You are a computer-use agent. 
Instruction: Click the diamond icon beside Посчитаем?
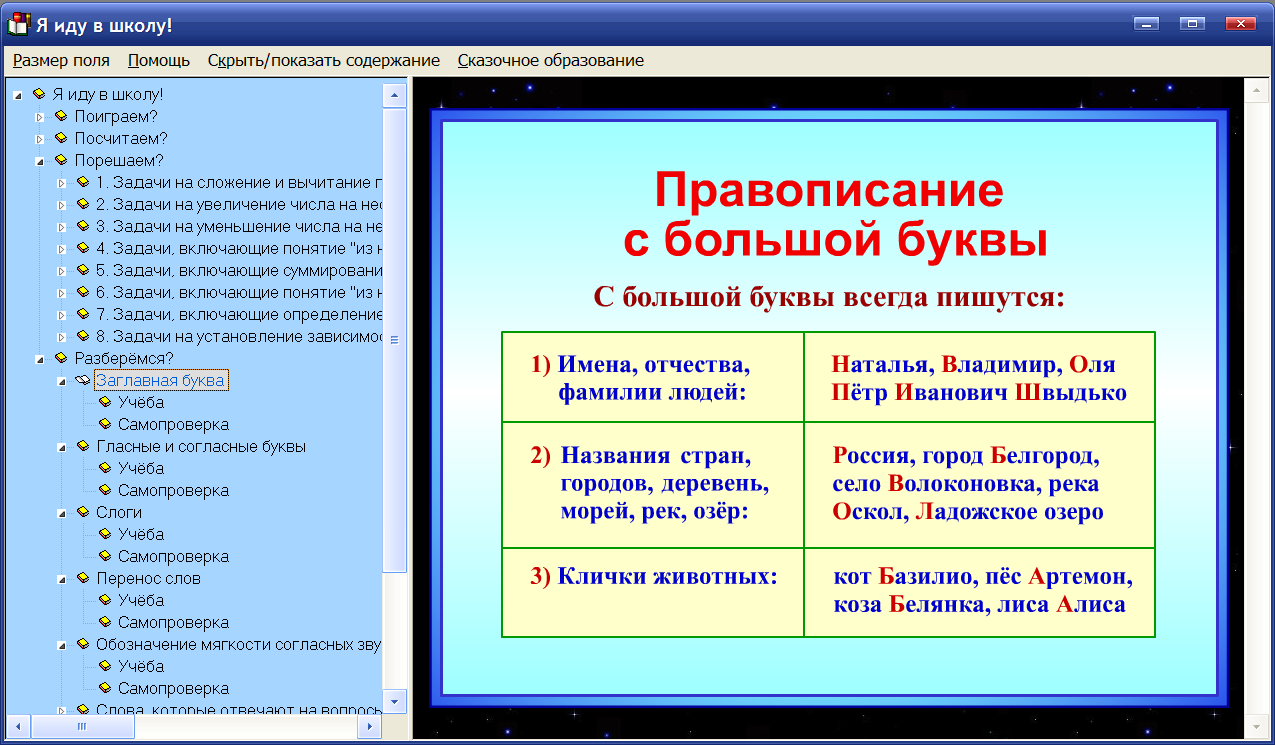pos(62,138)
